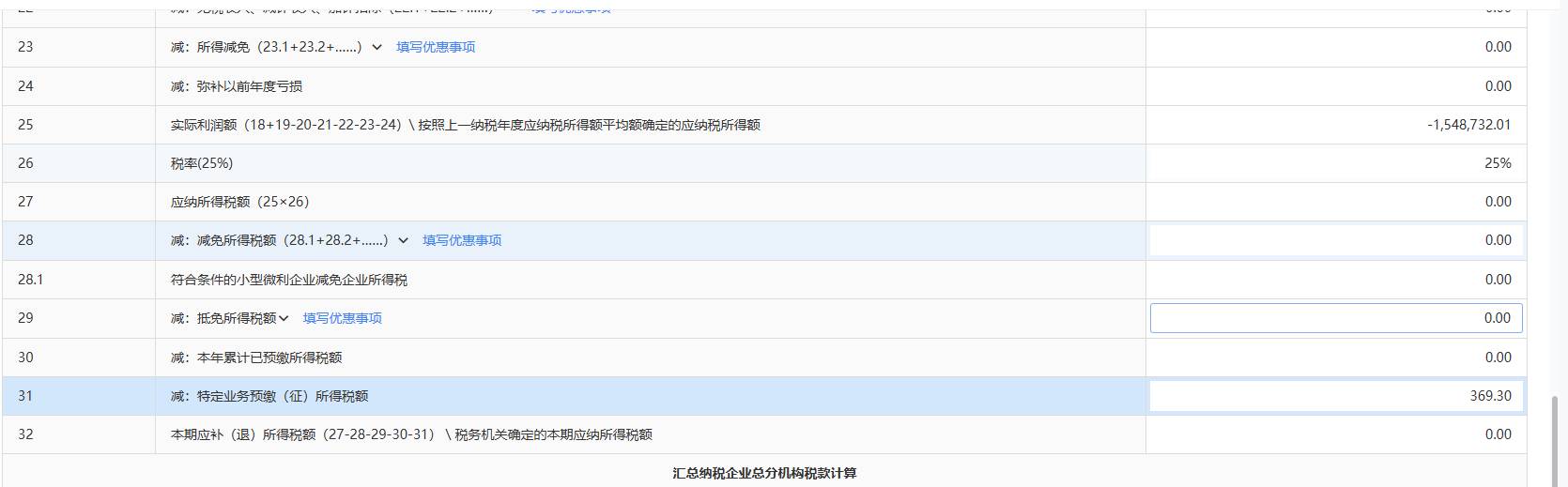This screenshot has height=487, width=1568.
Task: Click the 369.30 input in row 31
Action: 1335,396
